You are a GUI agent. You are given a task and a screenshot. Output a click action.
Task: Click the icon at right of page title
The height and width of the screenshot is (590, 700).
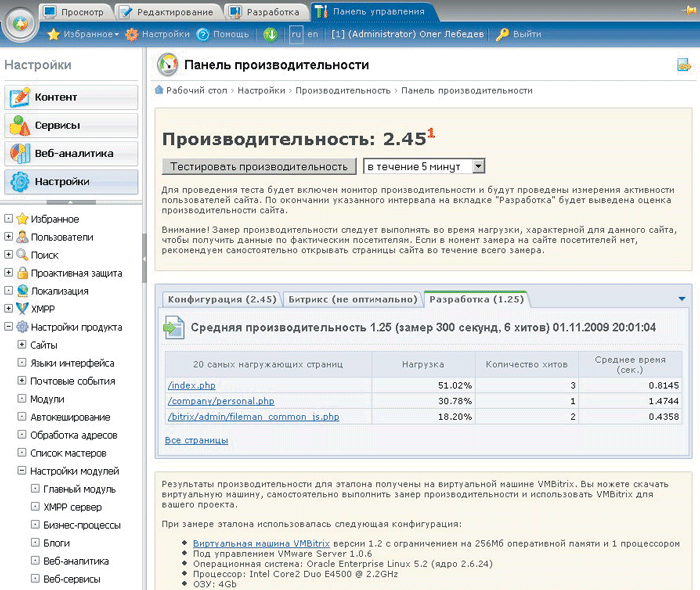(x=684, y=65)
